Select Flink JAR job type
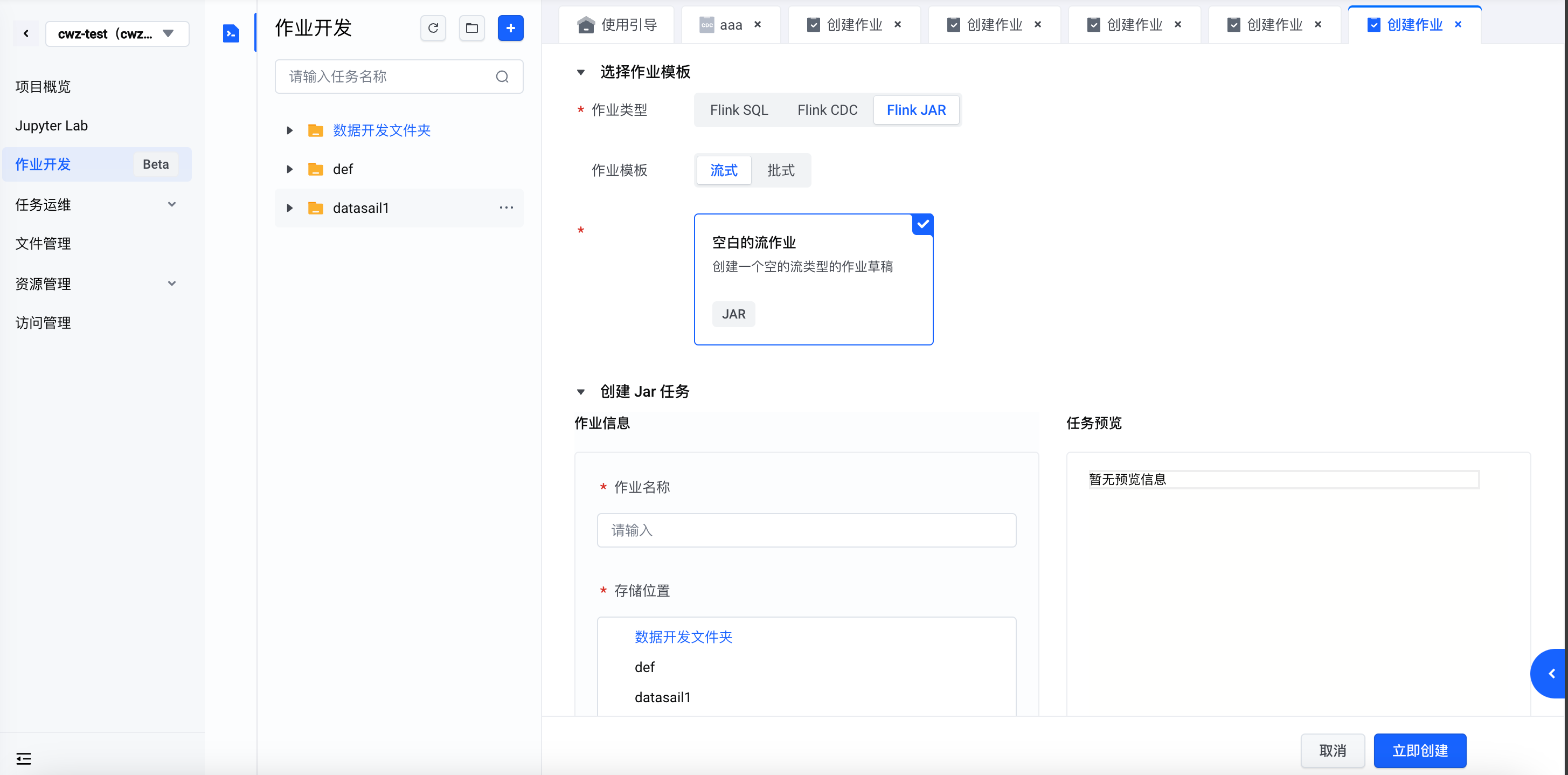The image size is (1568, 775). [x=916, y=110]
